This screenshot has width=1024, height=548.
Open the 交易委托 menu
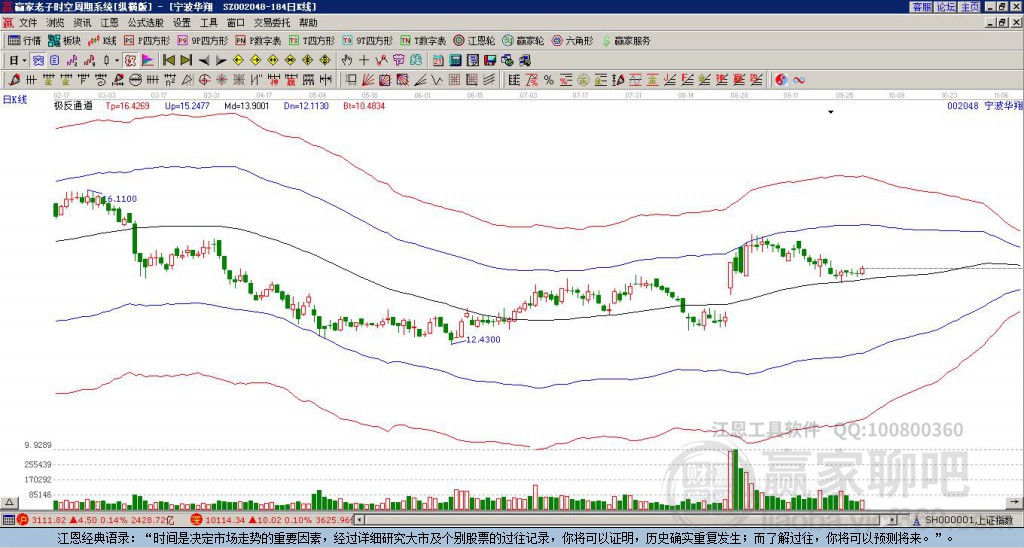pyautogui.click(x=272, y=23)
